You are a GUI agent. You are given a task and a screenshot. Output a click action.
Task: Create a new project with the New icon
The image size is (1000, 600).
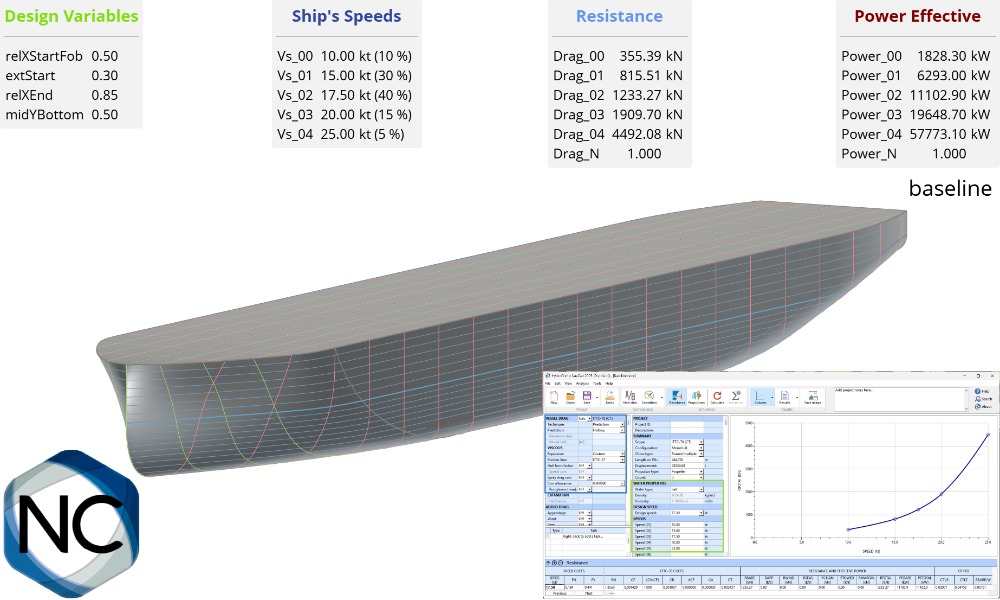554,397
